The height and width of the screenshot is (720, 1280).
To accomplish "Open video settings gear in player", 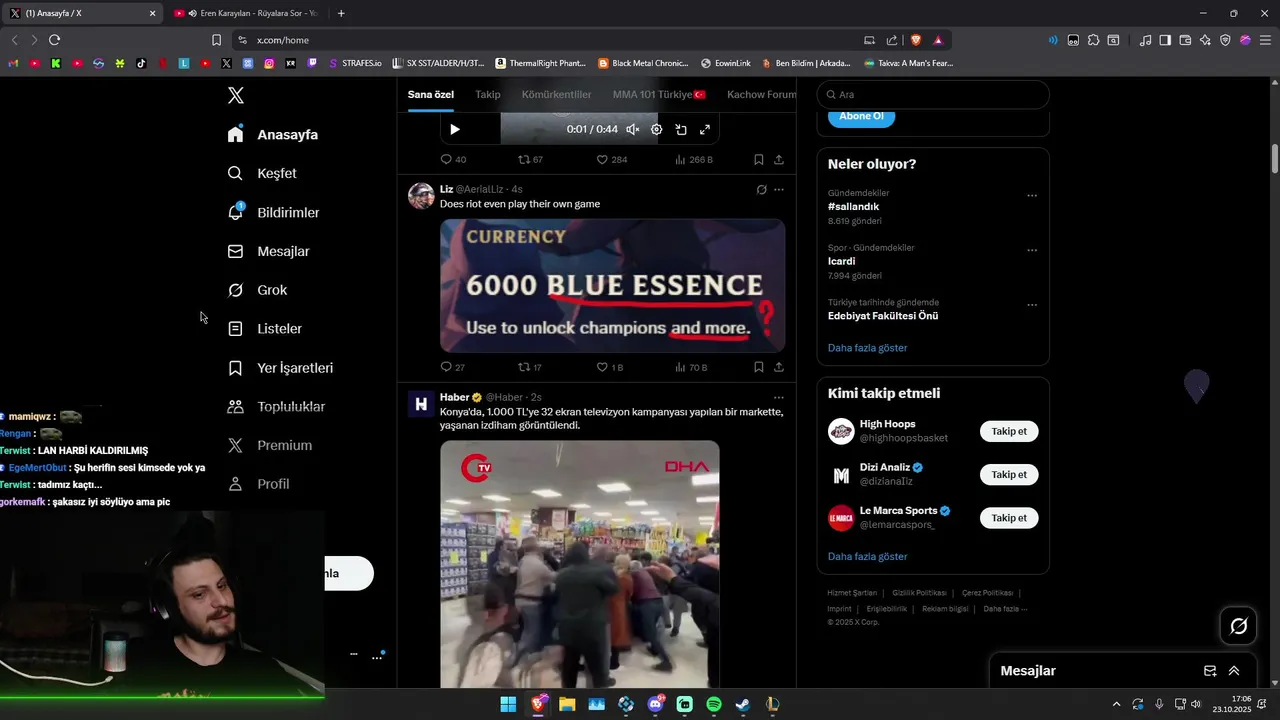I will pos(656,129).
